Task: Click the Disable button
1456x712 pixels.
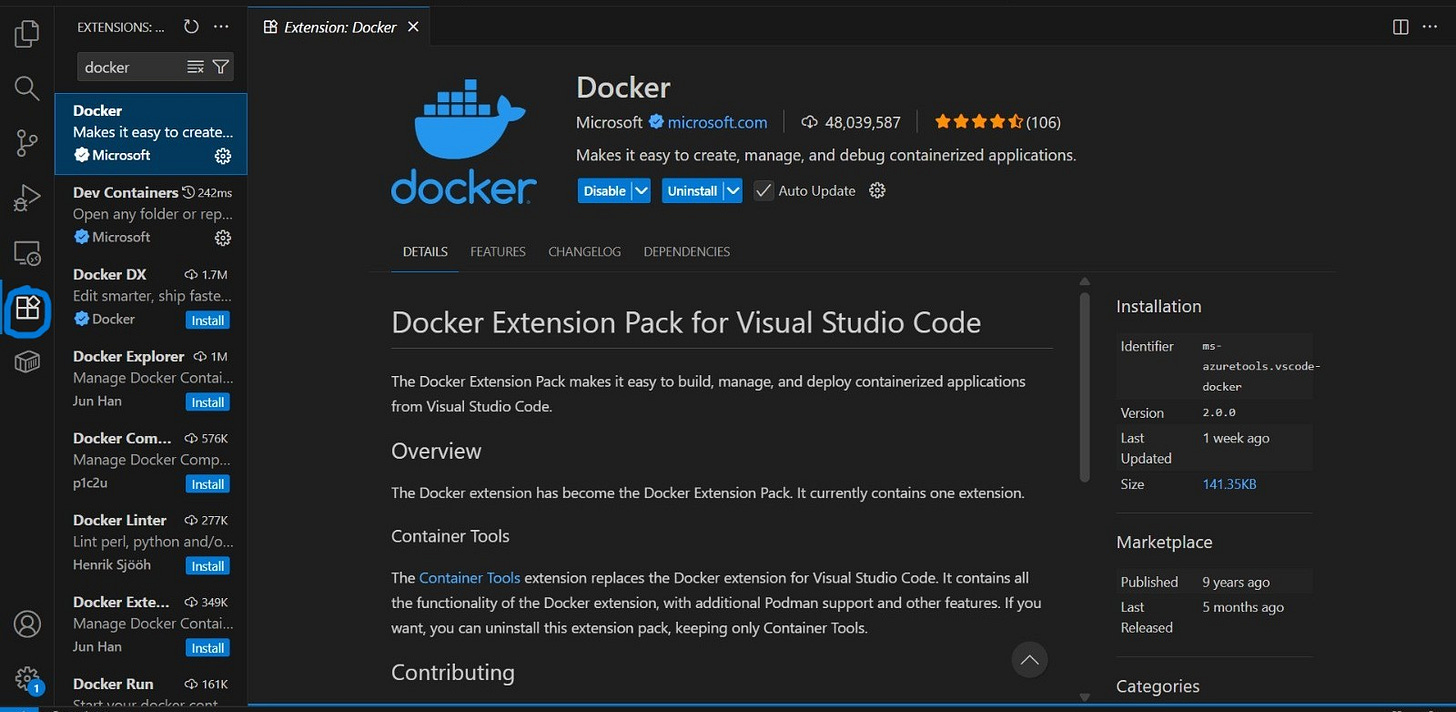Action: pos(604,190)
